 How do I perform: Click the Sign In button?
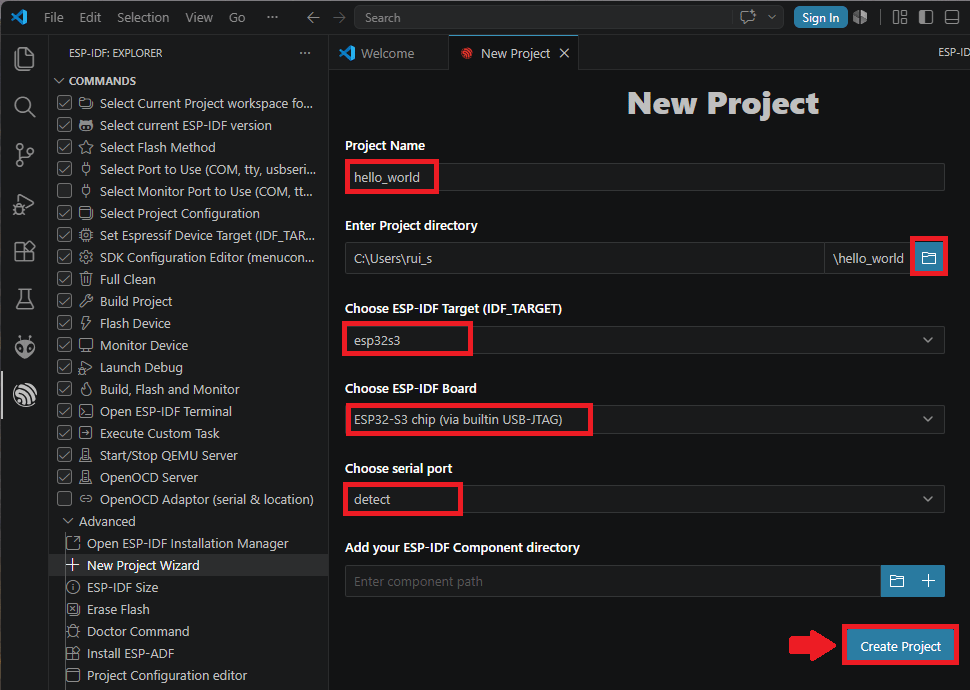coord(820,17)
